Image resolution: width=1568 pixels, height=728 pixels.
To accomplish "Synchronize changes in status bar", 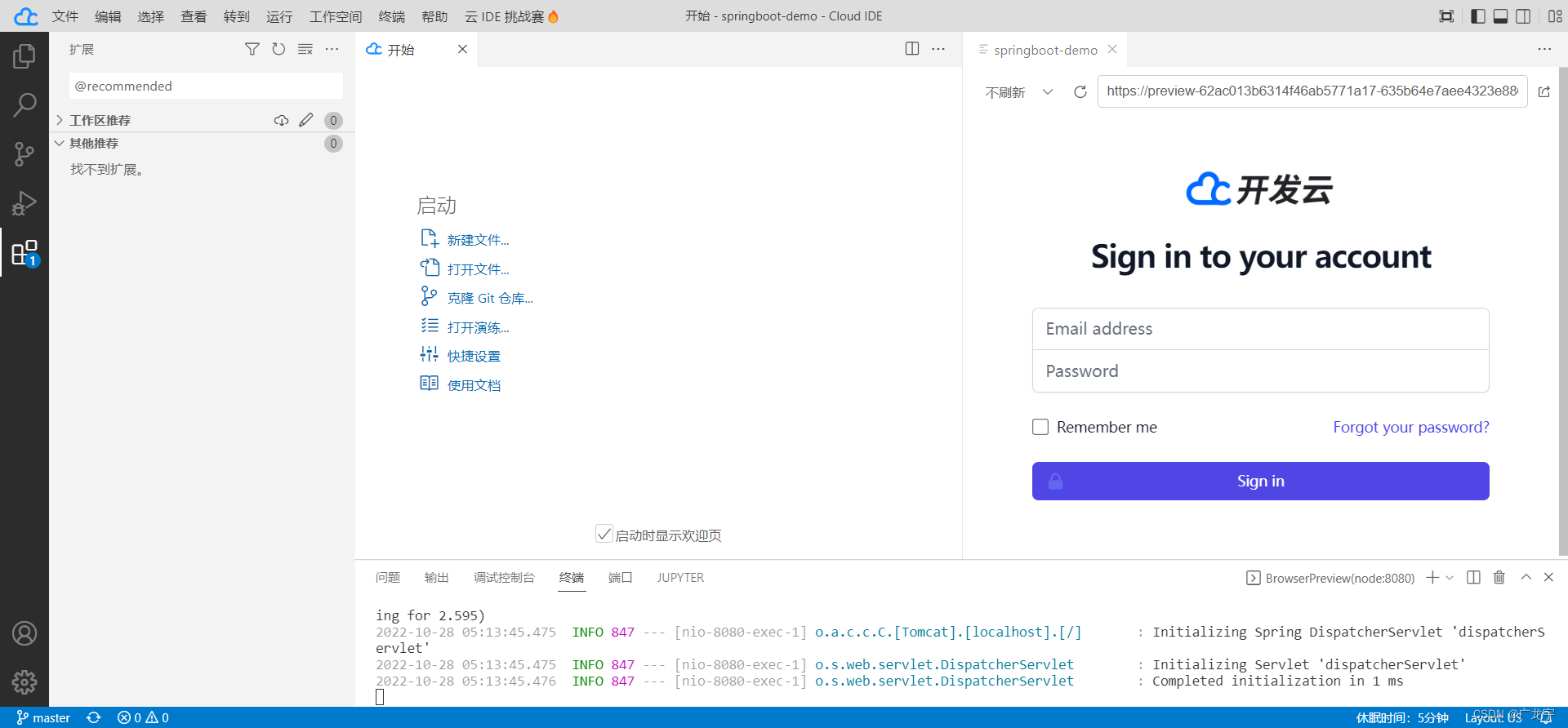I will point(94,717).
